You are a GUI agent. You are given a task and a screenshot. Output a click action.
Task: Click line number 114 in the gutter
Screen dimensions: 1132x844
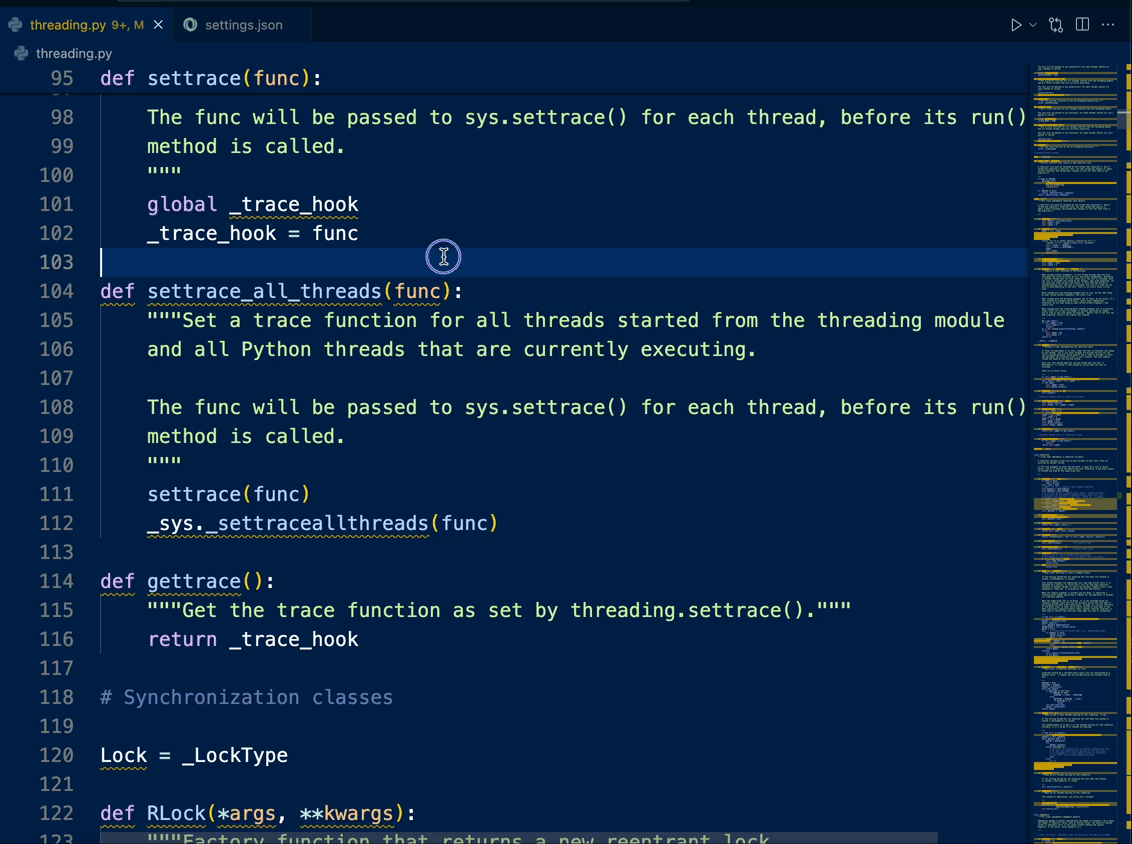(x=62, y=581)
